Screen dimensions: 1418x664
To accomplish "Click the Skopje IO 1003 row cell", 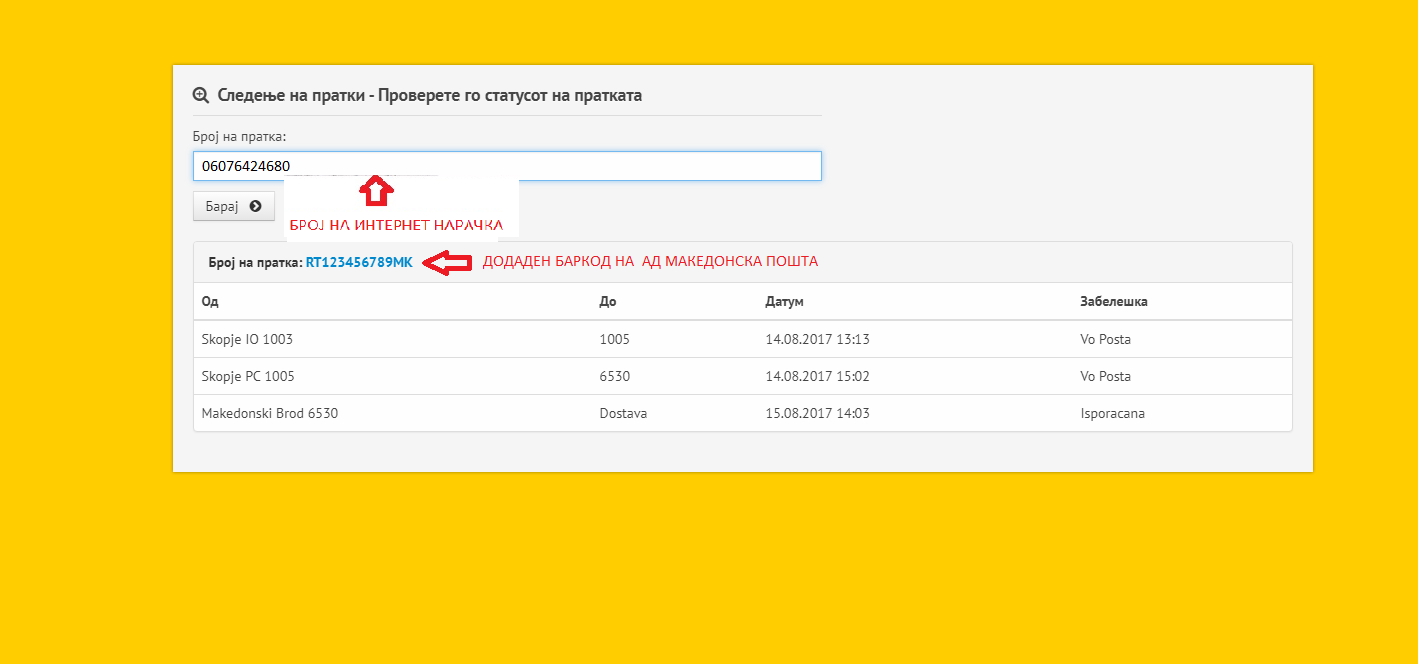I will [247, 339].
